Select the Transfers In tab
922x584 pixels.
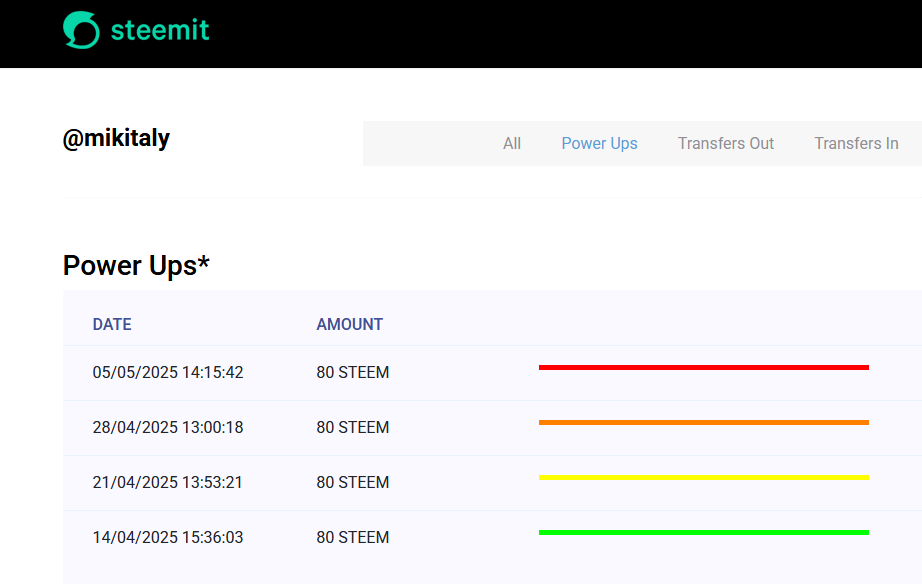pyautogui.click(x=856, y=144)
